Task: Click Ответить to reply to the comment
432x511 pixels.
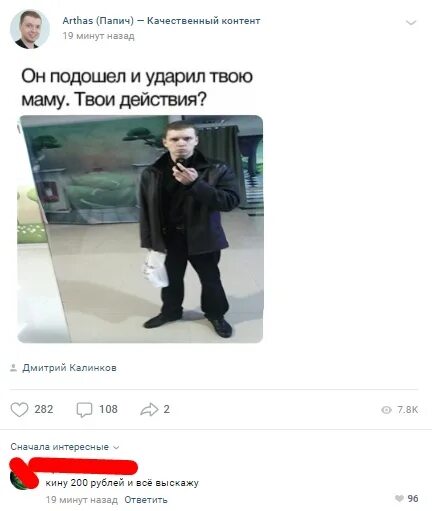Action: point(146,500)
